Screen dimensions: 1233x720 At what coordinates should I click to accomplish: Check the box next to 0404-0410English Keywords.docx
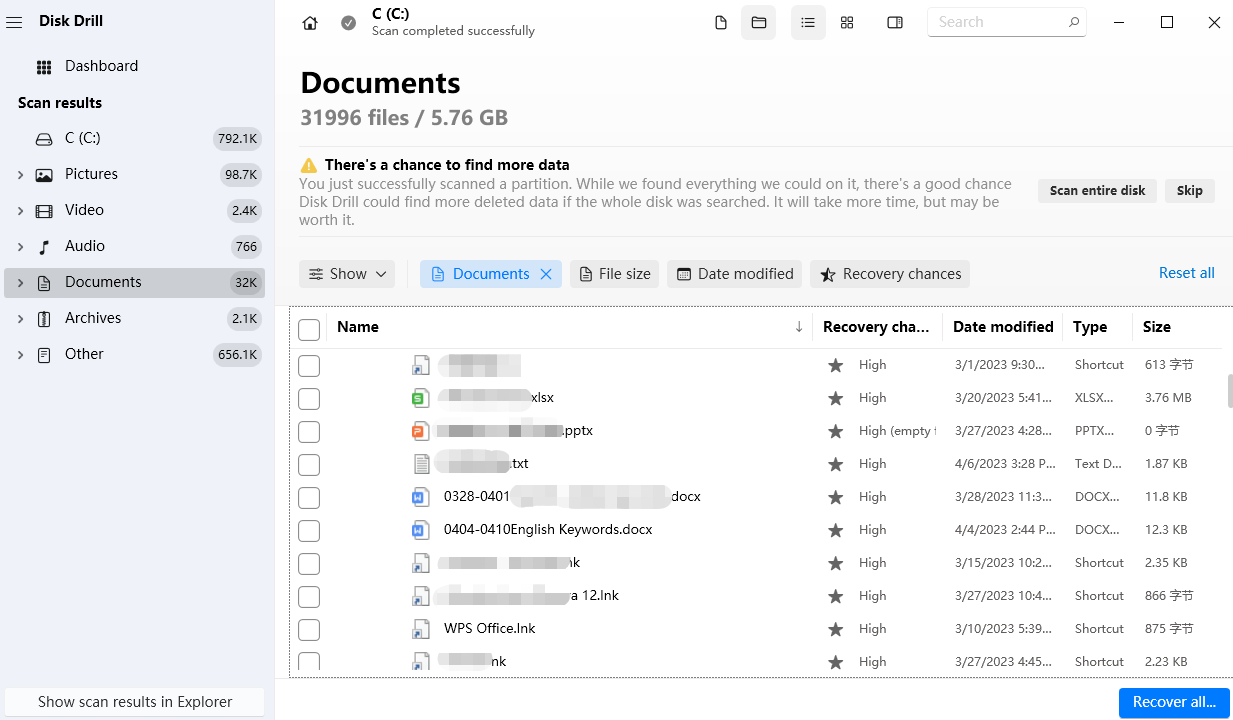click(309, 531)
